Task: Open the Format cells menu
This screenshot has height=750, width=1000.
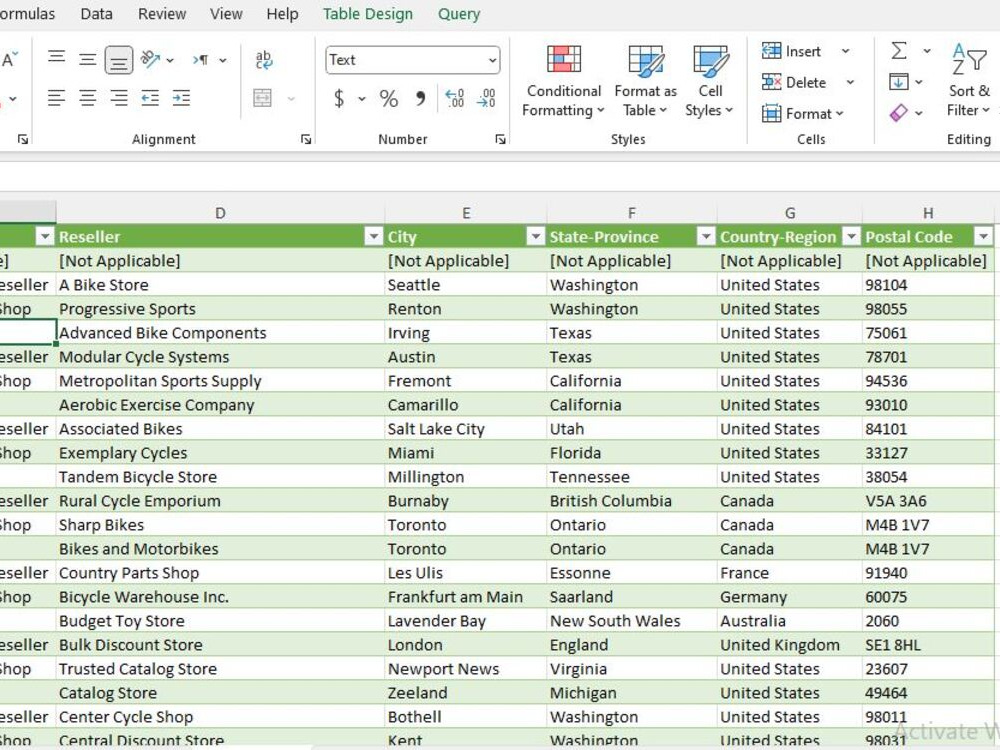Action: 803,114
